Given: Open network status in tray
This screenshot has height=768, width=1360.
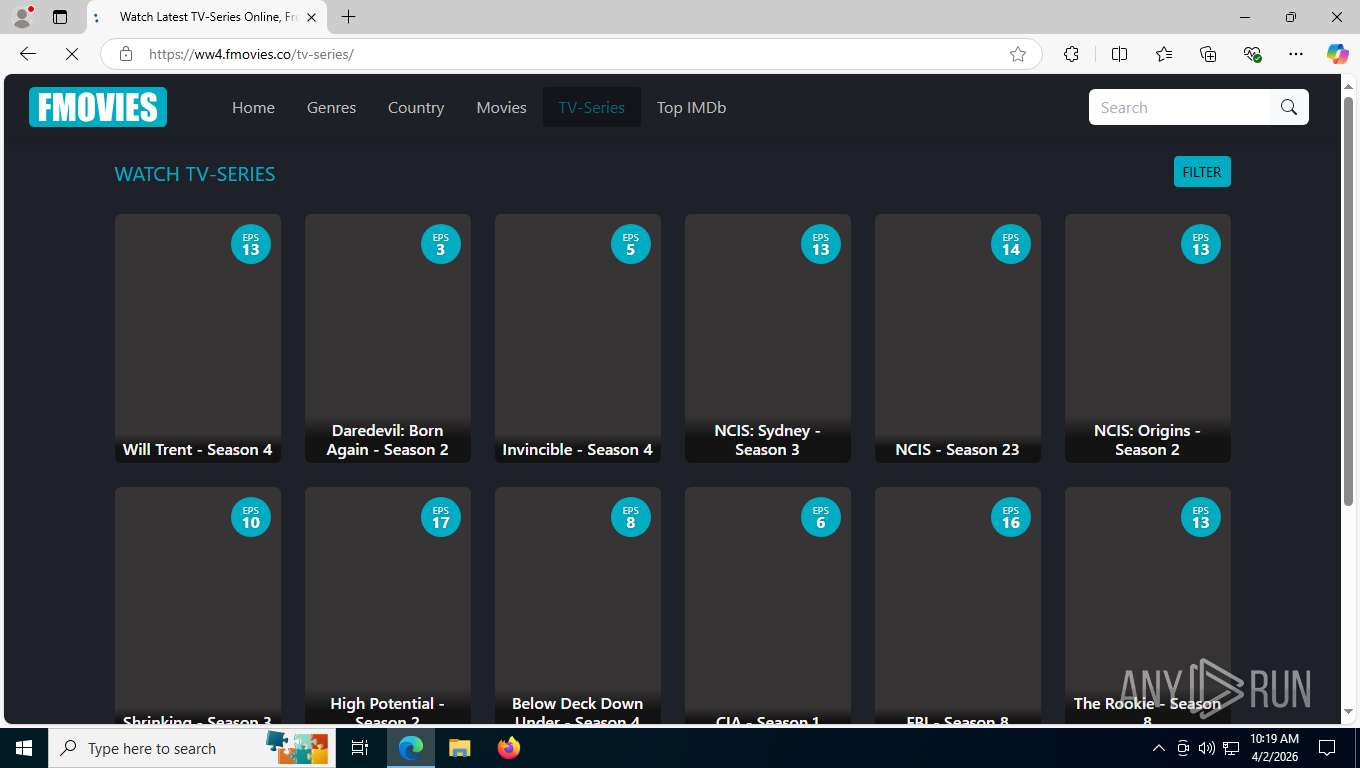Looking at the screenshot, I should (1231, 748).
